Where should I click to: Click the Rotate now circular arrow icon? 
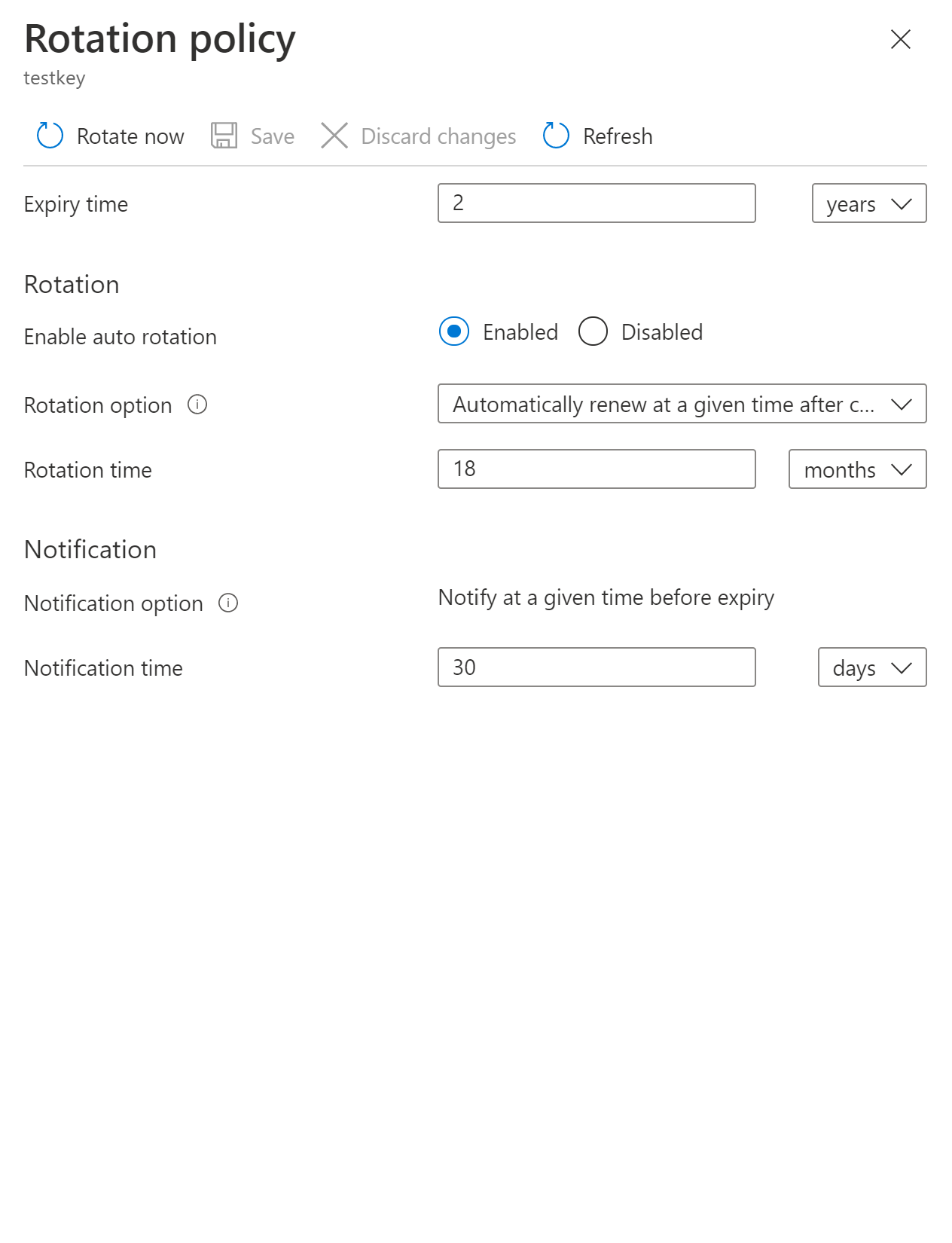tap(50, 136)
